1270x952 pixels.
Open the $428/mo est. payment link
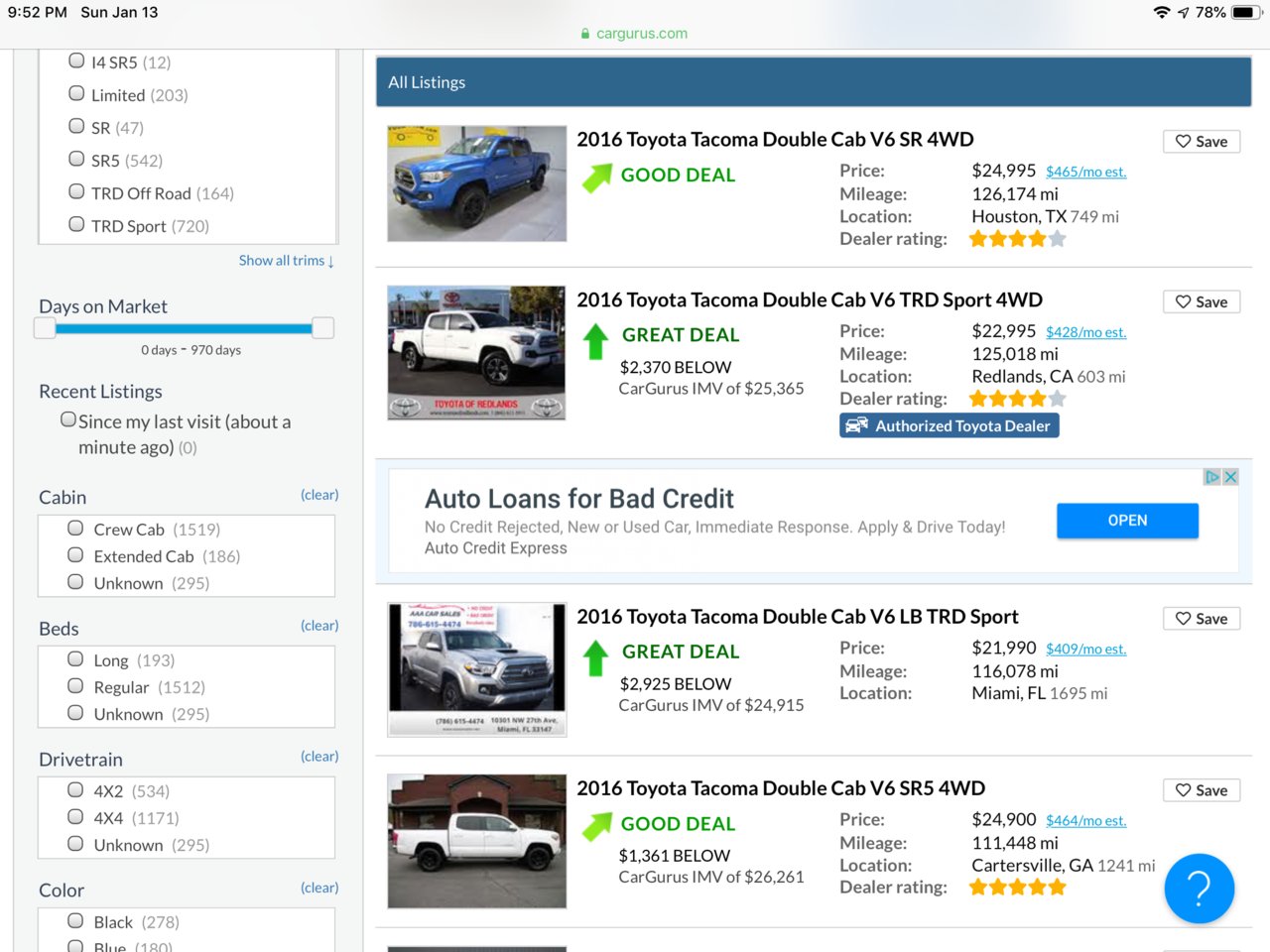1086,332
